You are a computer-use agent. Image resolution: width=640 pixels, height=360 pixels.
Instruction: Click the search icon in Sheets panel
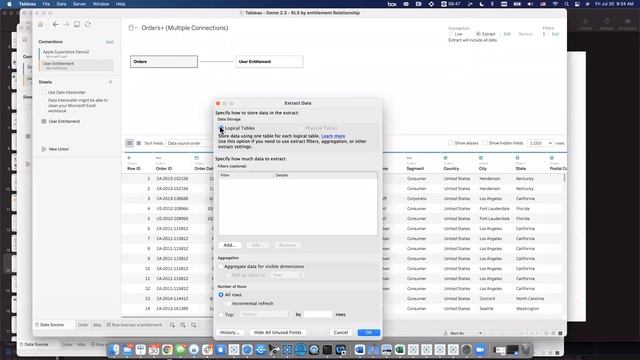[110, 82]
